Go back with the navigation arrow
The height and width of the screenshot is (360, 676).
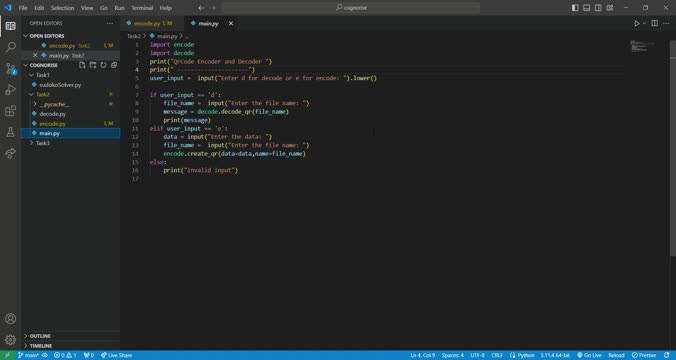(201, 8)
